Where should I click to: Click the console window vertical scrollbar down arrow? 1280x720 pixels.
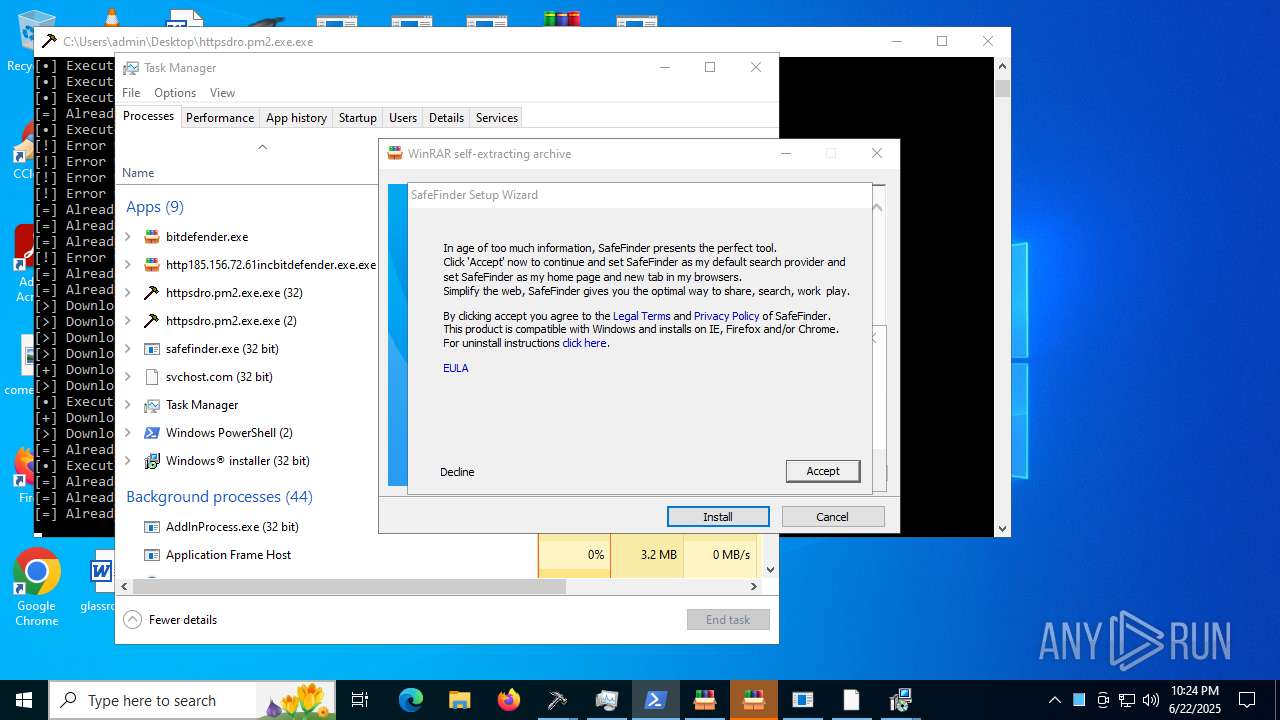pos(1002,528)
